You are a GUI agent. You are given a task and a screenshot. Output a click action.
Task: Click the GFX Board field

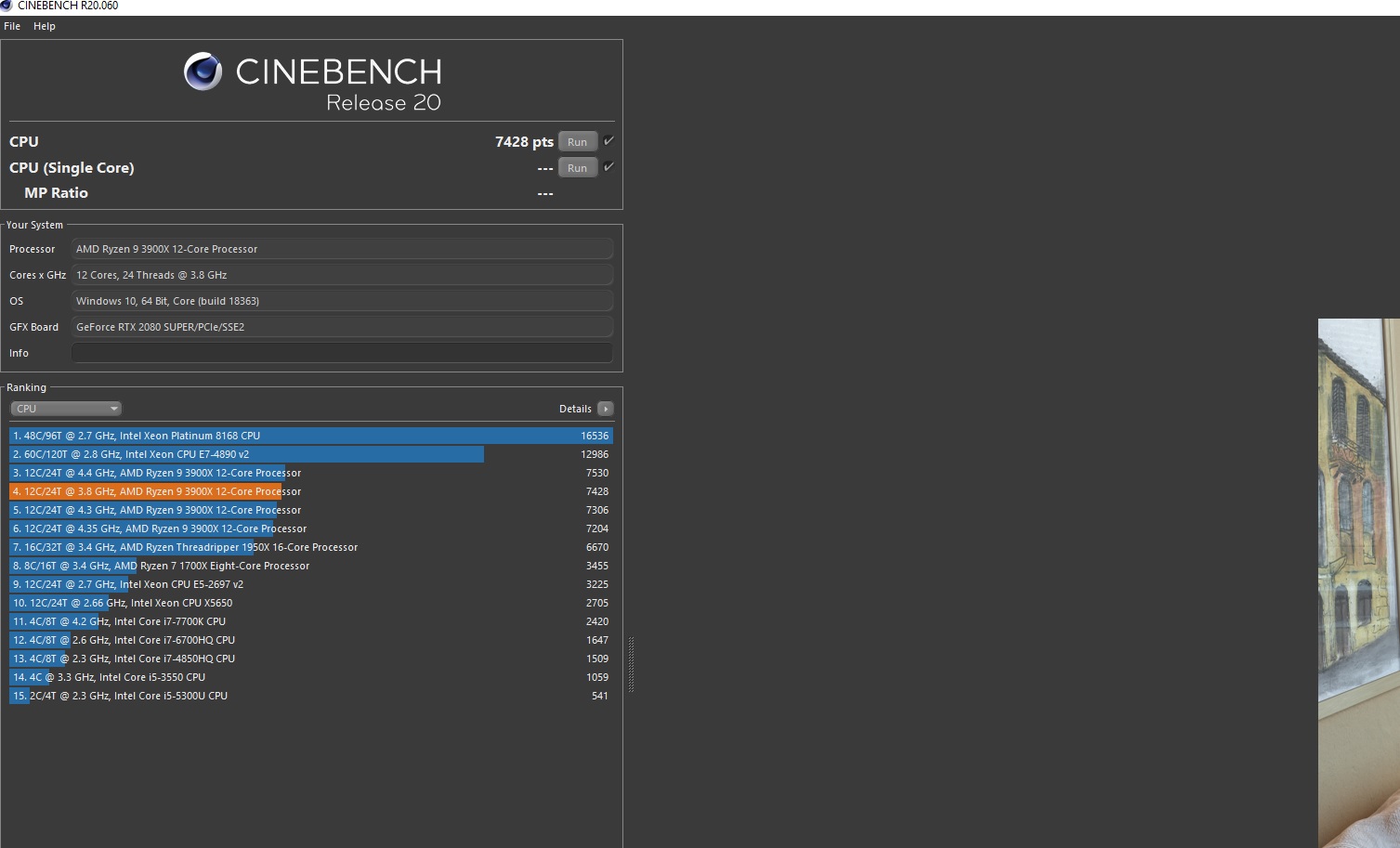click(x=342, y=327)
